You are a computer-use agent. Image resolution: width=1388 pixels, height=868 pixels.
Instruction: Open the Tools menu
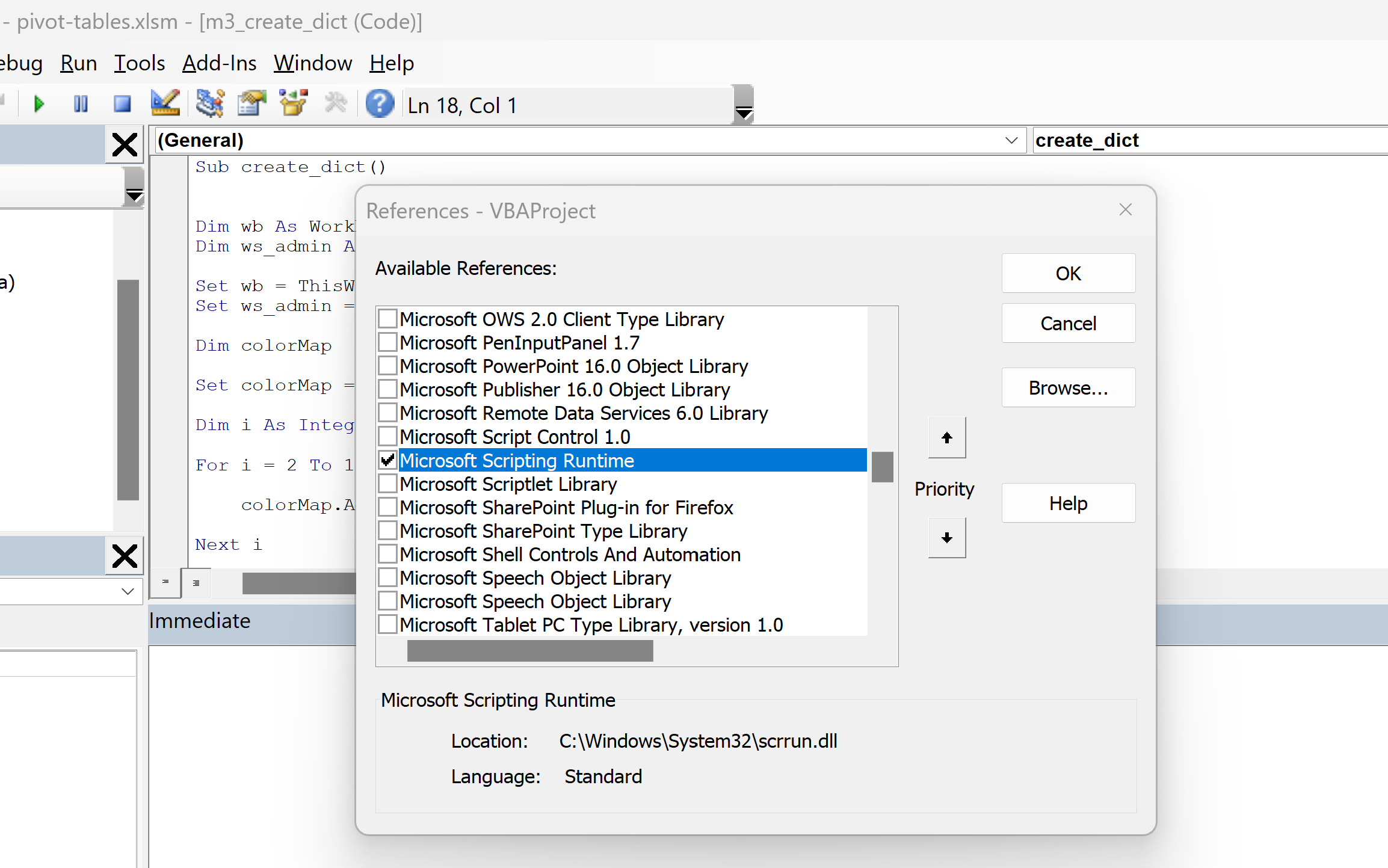[139, 63]
